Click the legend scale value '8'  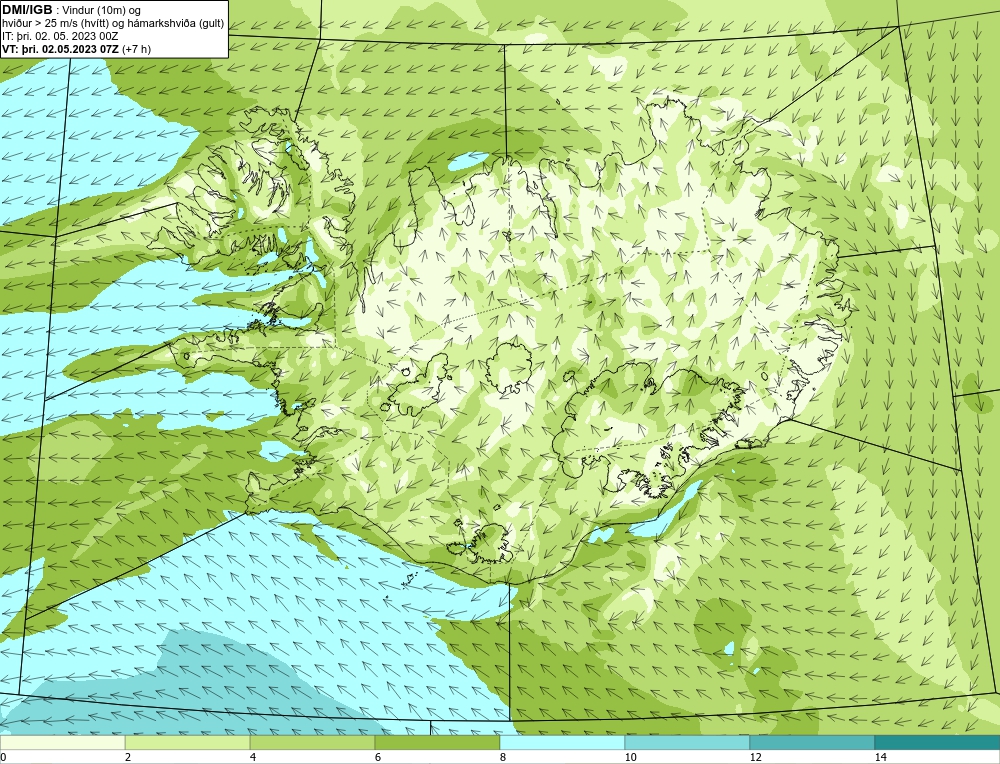pos(503,757)
